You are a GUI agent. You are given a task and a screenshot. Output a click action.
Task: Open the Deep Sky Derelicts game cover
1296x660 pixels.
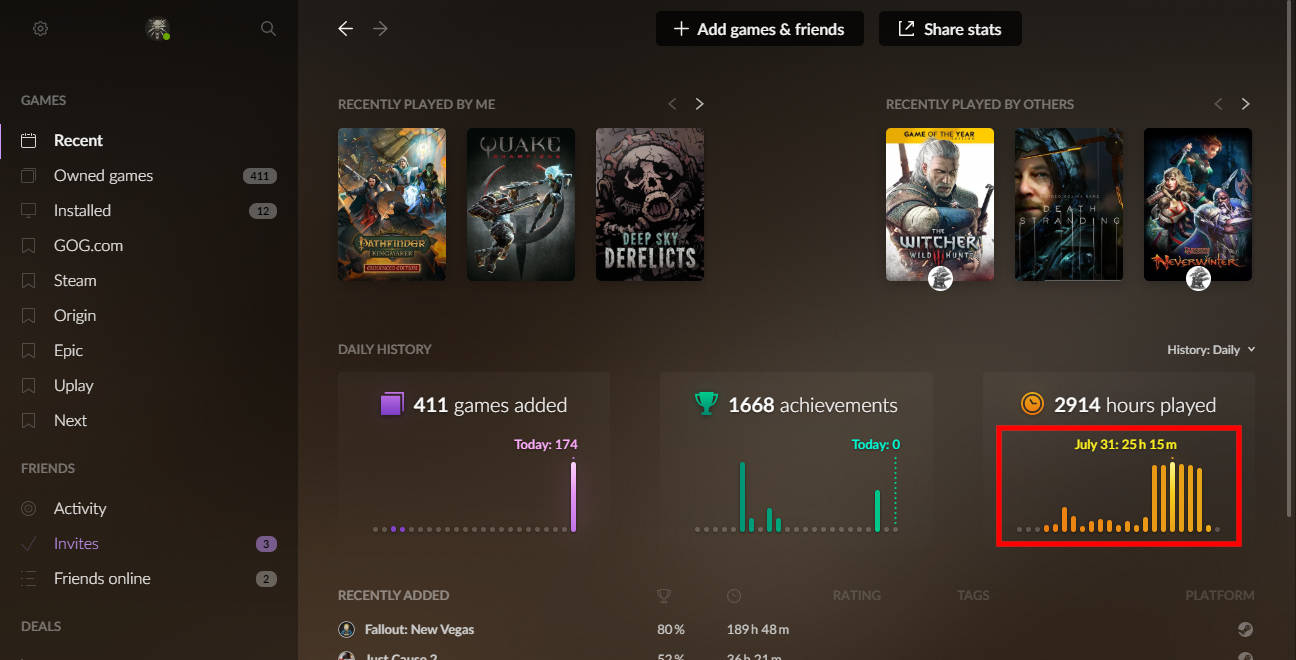click(650, 204)
